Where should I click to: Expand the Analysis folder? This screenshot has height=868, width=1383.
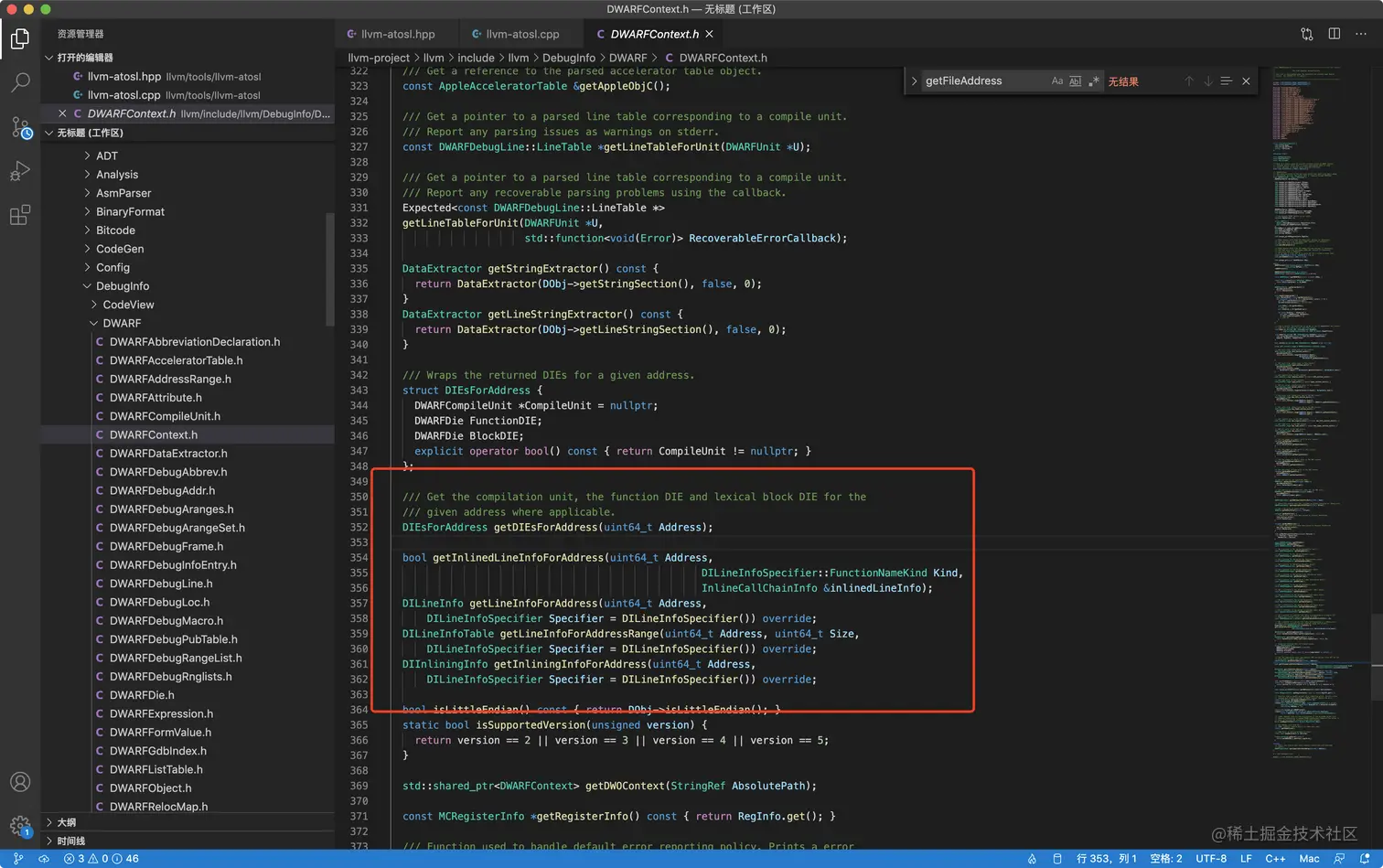(117, 175)
